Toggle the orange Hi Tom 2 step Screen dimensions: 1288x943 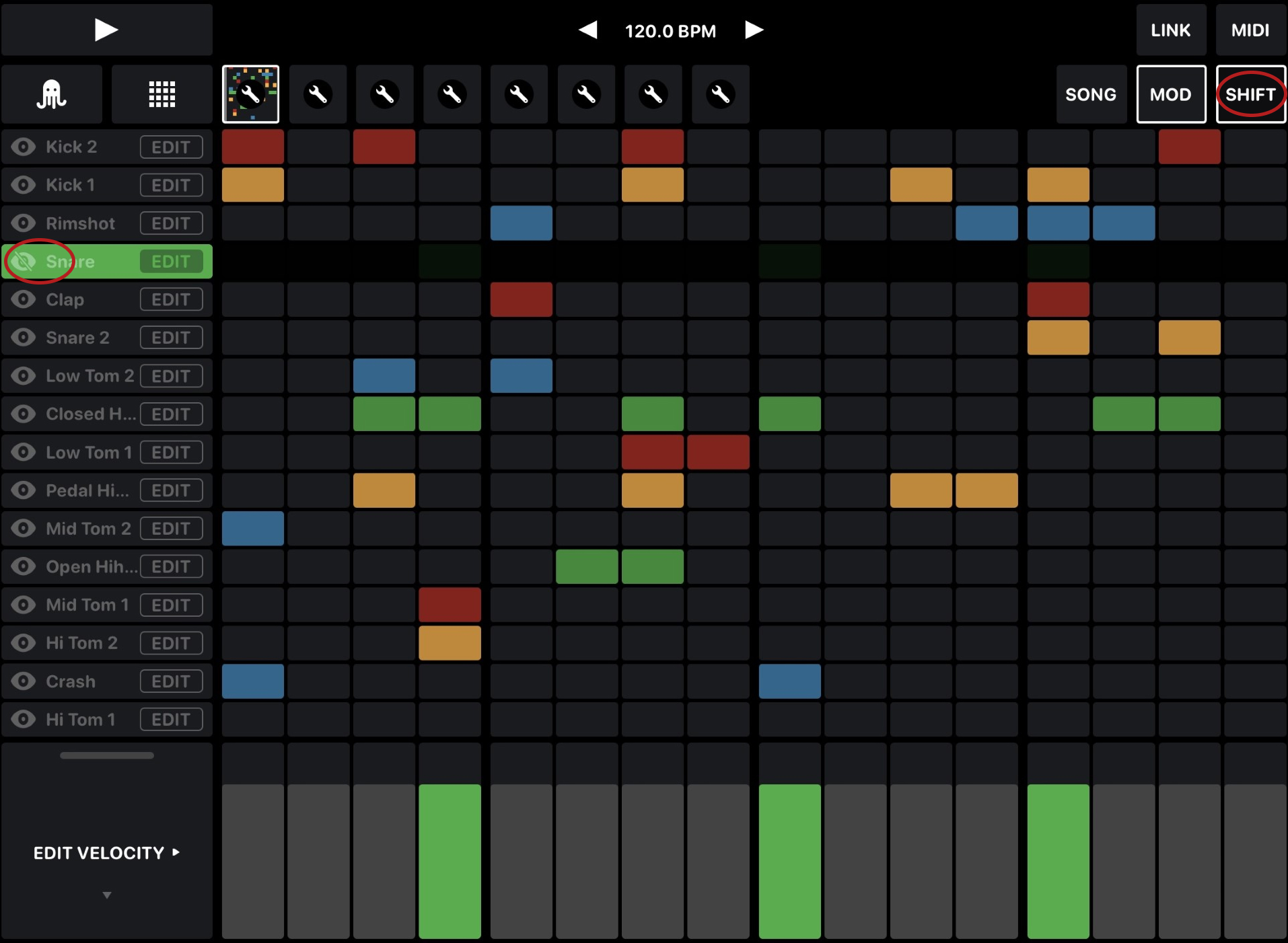(x=450, y=643)
